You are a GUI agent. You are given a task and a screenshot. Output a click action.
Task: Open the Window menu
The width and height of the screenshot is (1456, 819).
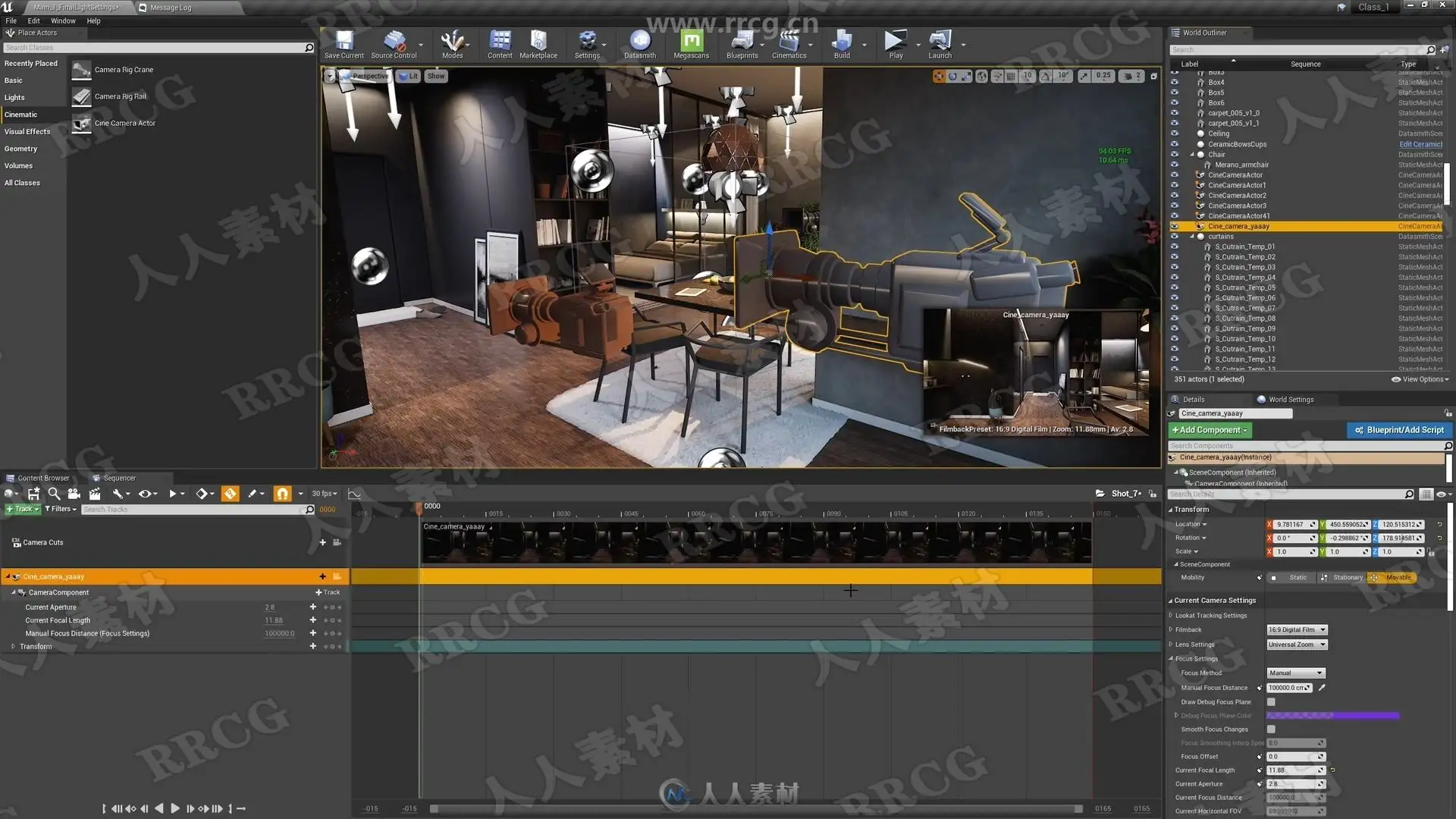[x=63, y=21]
